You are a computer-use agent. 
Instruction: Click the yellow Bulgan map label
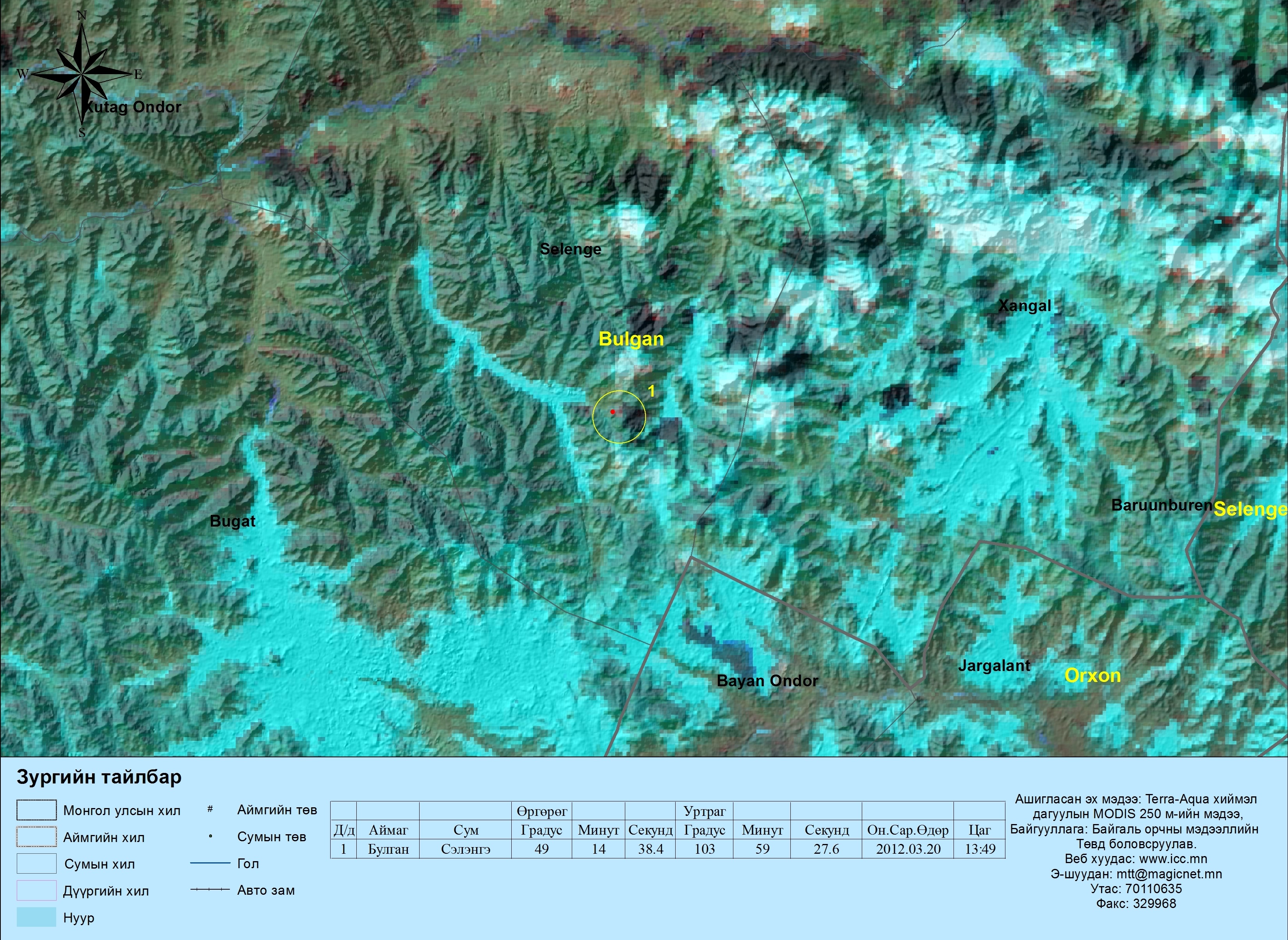click(631, 340)
